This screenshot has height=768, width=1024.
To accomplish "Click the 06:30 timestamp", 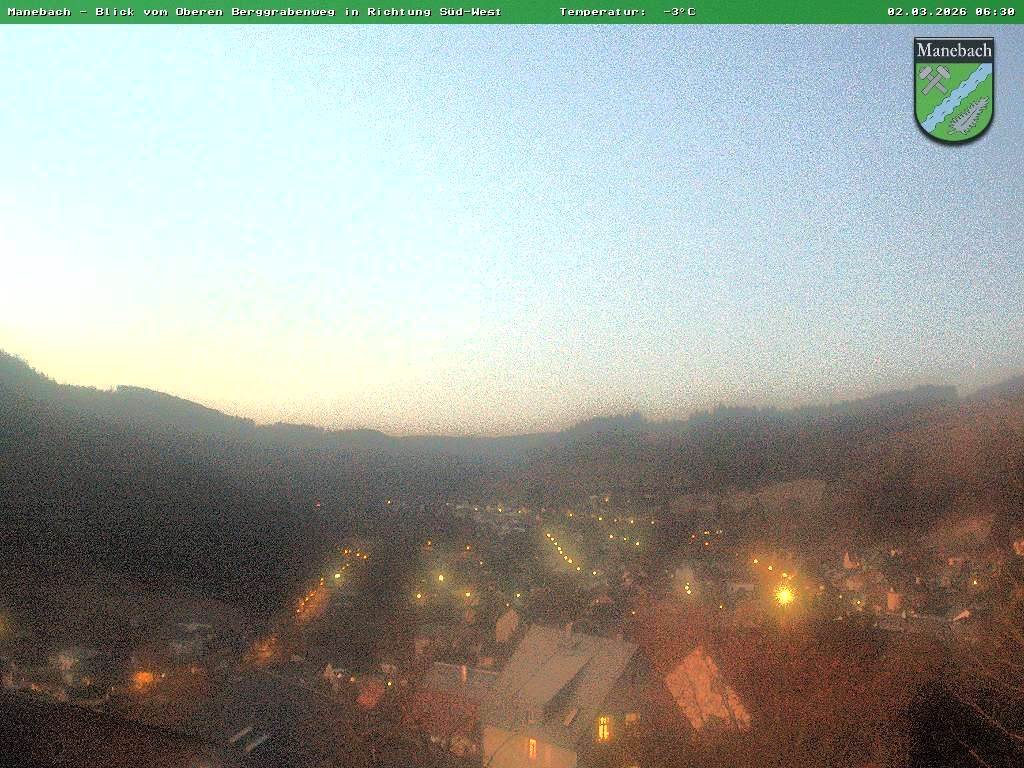I will tap(995, 11).
